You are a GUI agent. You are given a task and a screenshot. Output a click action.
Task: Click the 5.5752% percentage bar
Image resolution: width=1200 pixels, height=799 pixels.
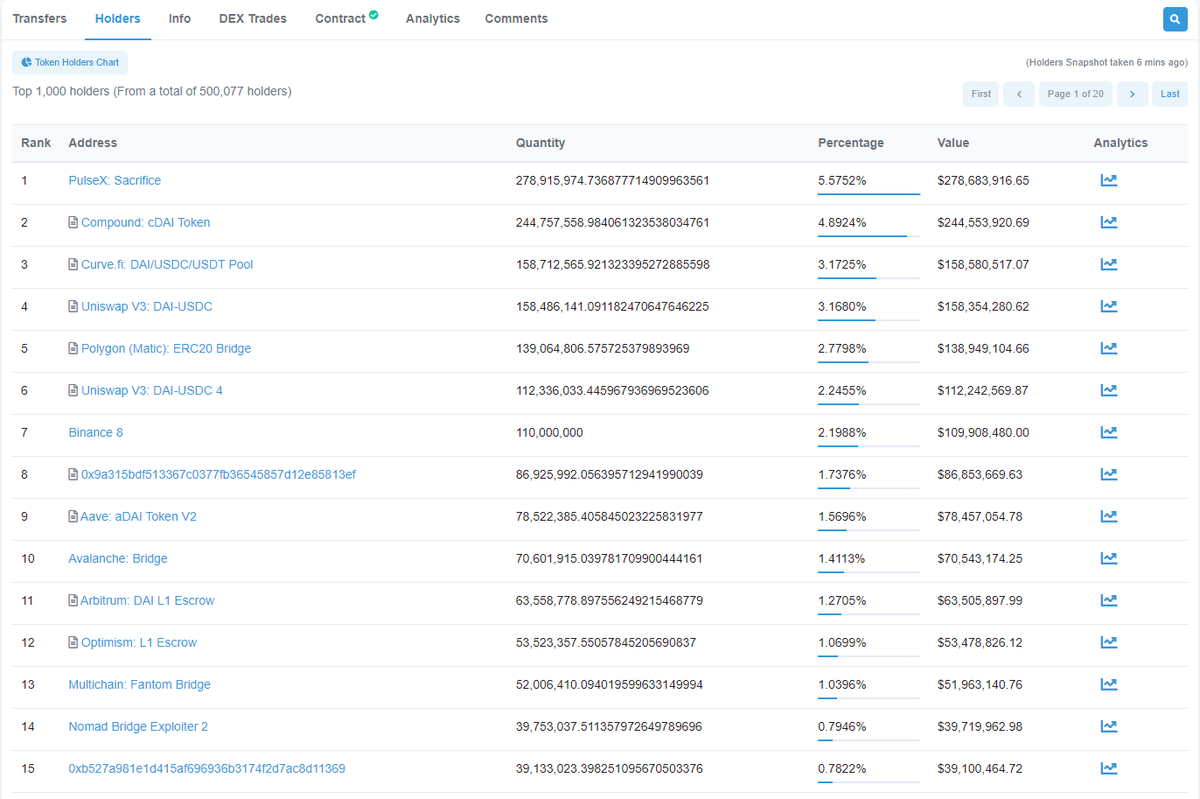[868, 194]
